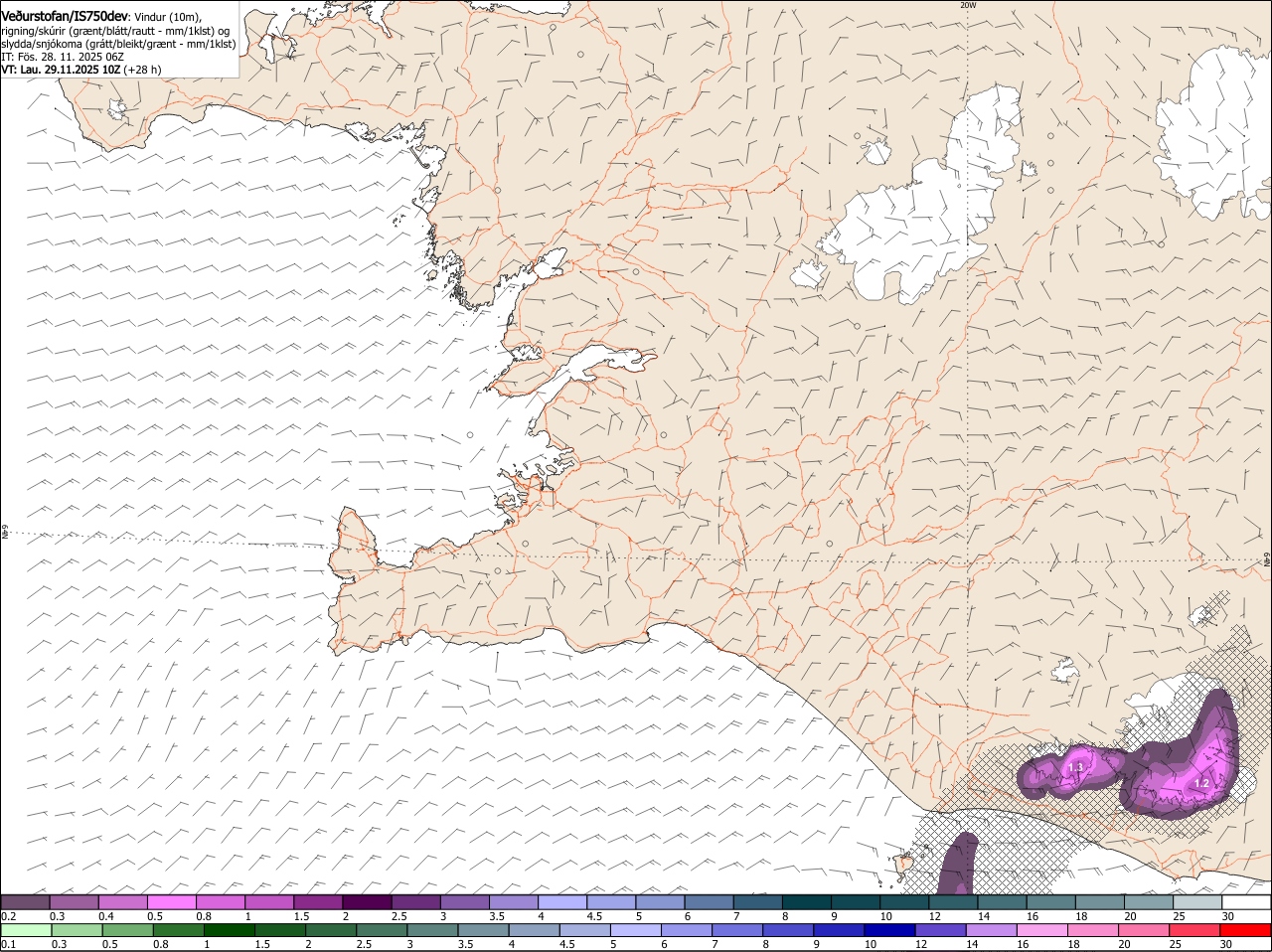Click the 1.2 precipitation value on the map
Image resolution: width=1272 pixels, height=952 pixels.
click(1201, 783)
